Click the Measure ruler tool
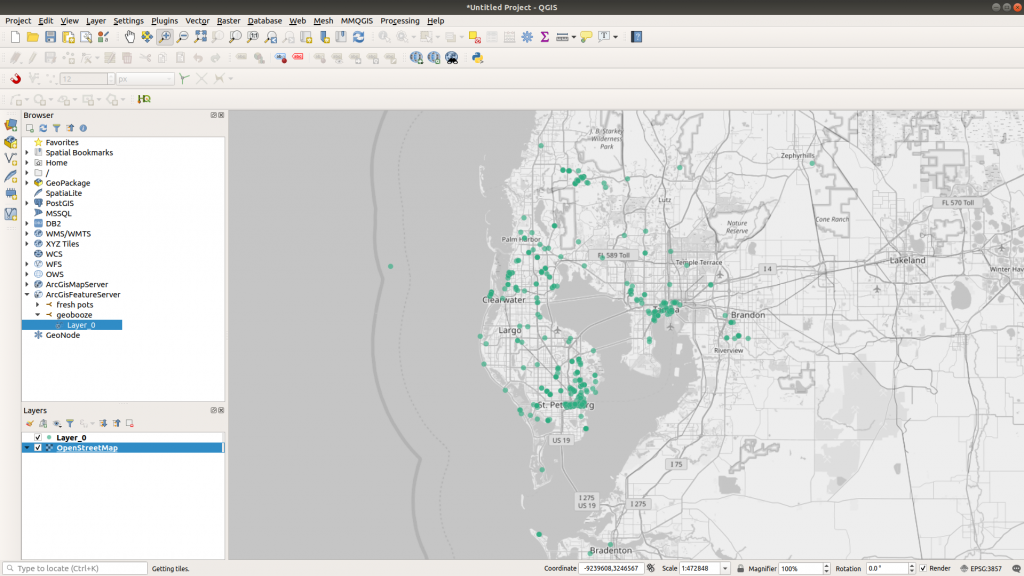 [562, 37]
